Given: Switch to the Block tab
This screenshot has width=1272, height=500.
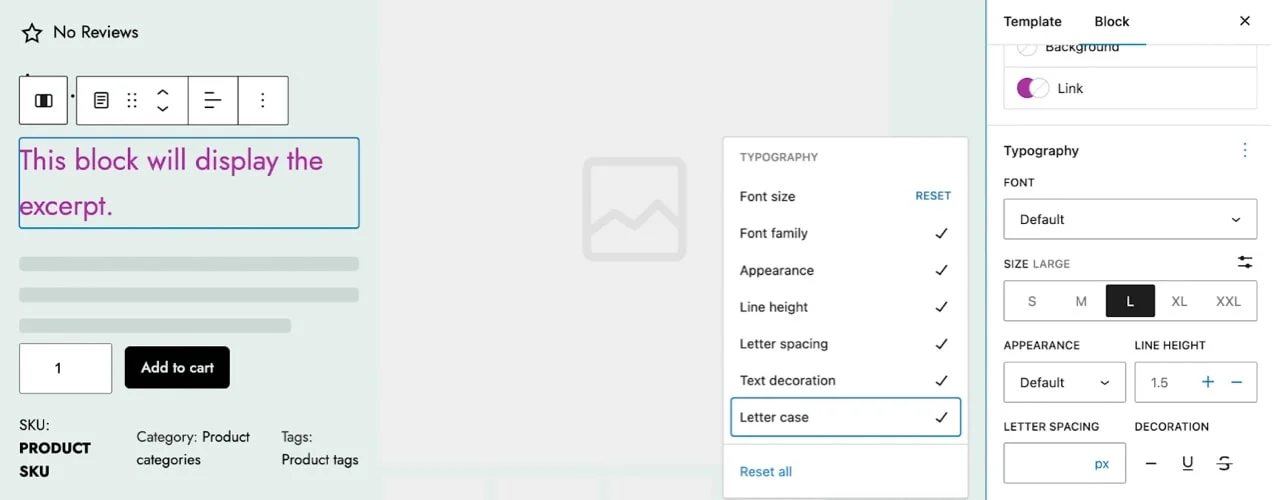Looking at the screenshot, I should tap(1112, 21).
